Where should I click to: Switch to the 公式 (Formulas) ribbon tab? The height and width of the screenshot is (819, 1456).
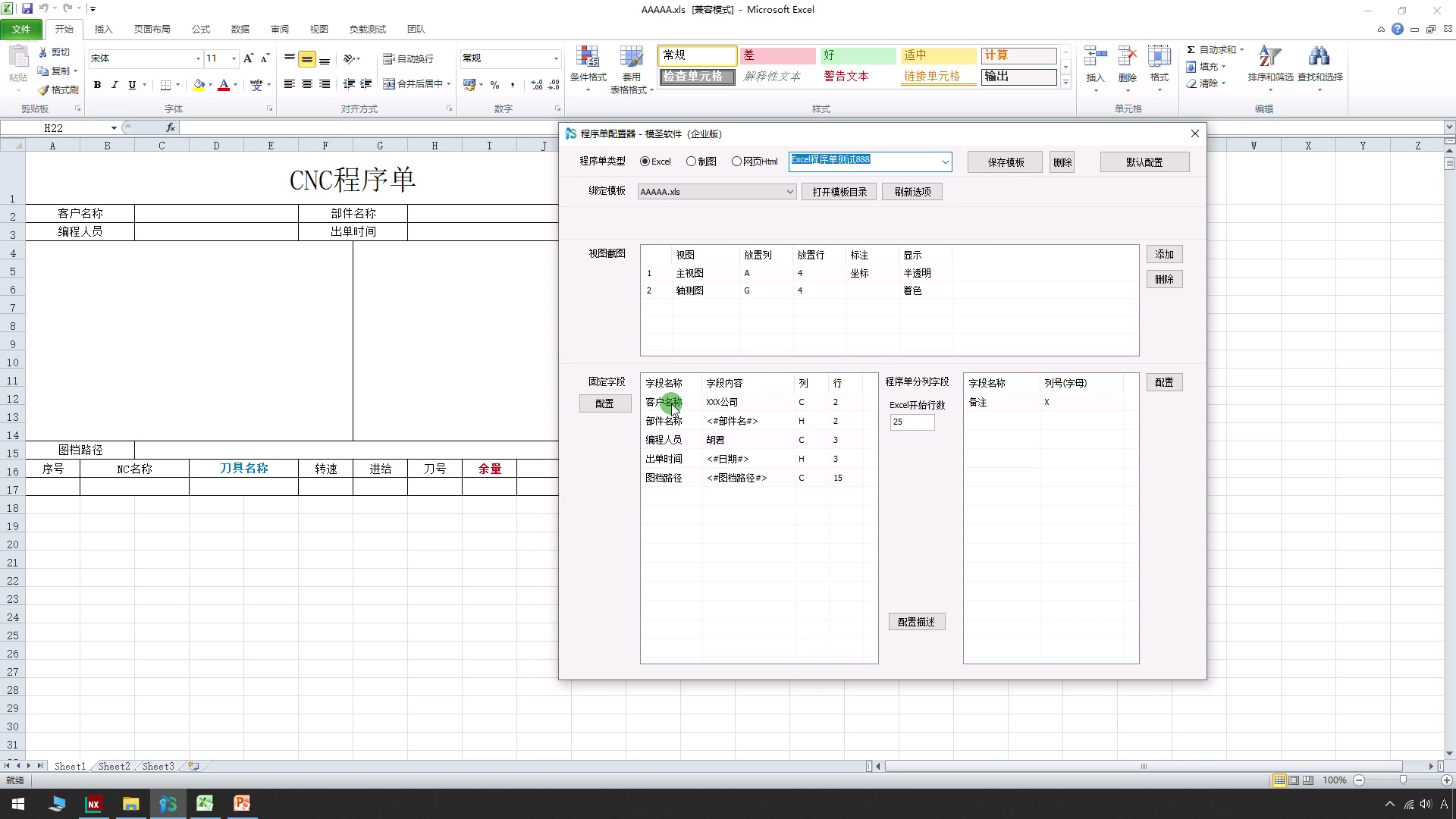pyautogui.click(x=200, y=30)
